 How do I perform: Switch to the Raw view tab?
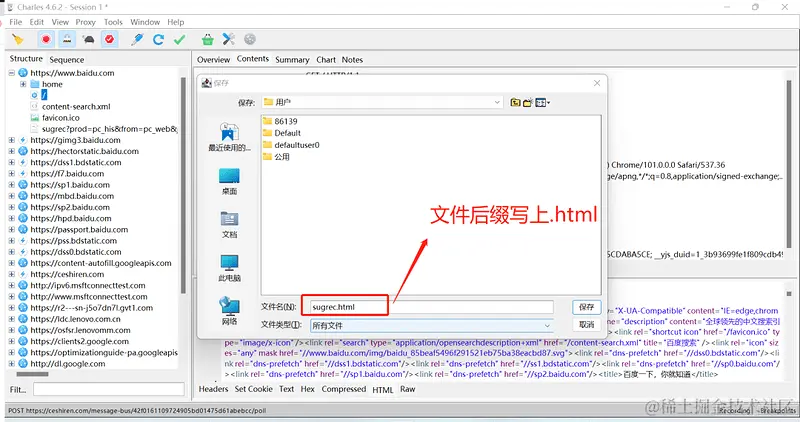click(x=407, y=389)
